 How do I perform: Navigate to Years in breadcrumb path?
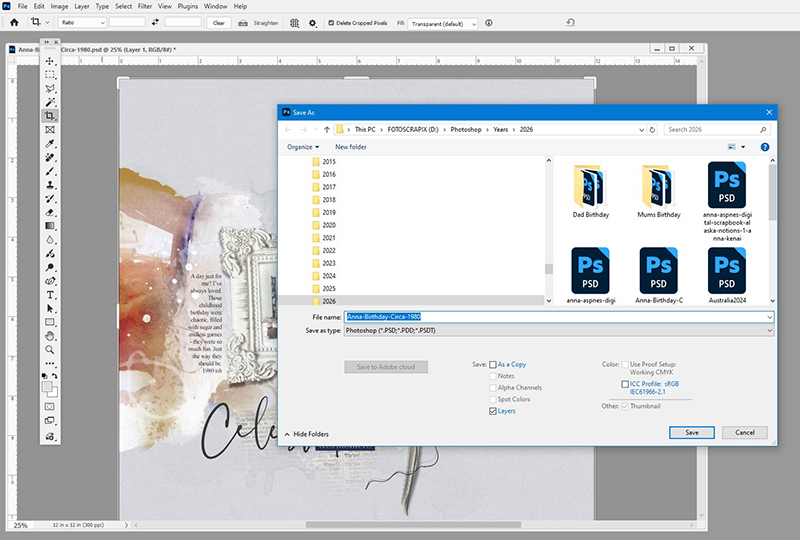point(501,130)
